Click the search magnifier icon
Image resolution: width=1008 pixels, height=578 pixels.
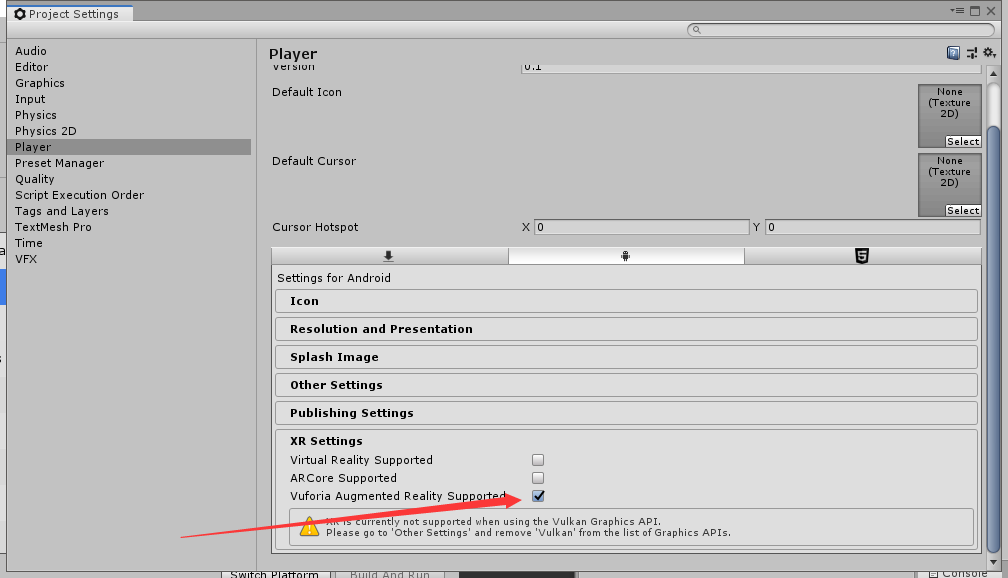pos(696,30)
